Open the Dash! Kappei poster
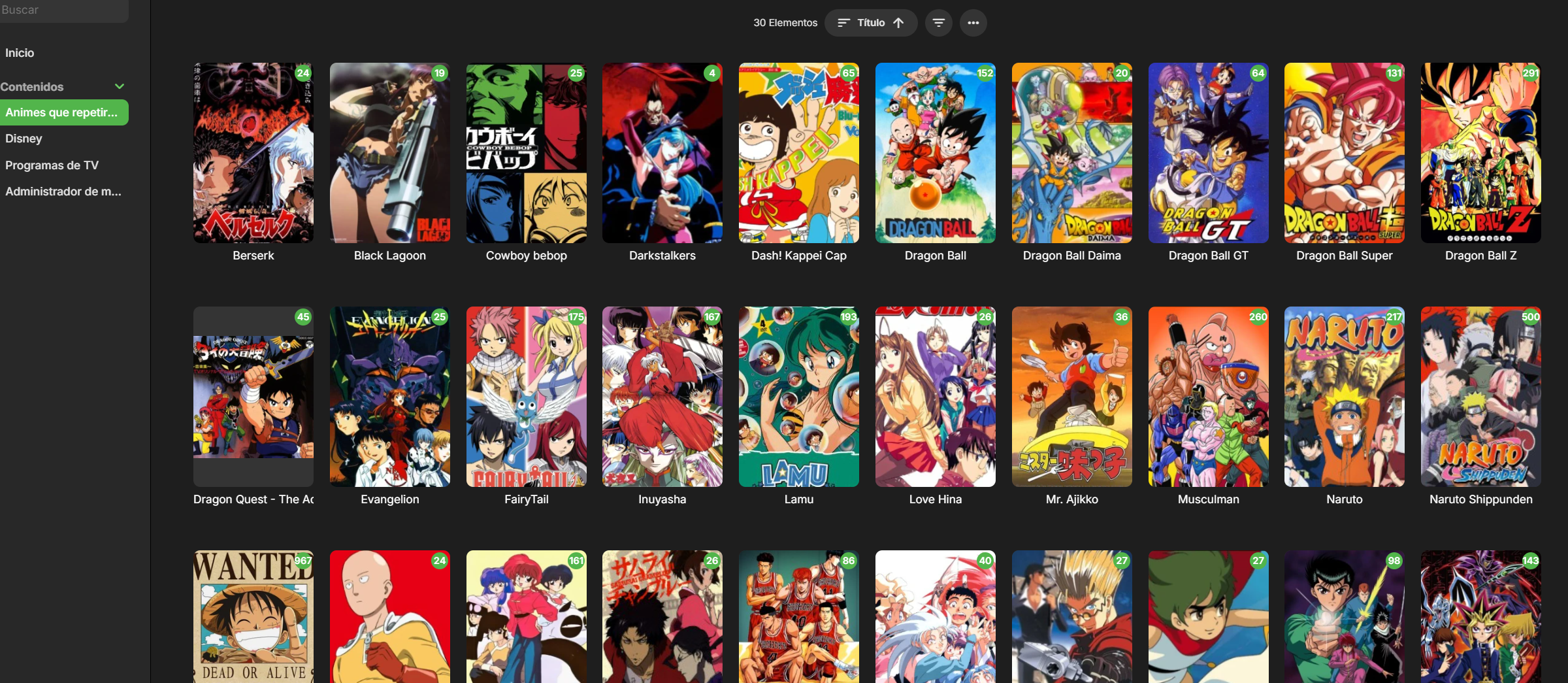The height and width of the screenshot is (683, 1568). pyautogui.click(x=799, y=153)
